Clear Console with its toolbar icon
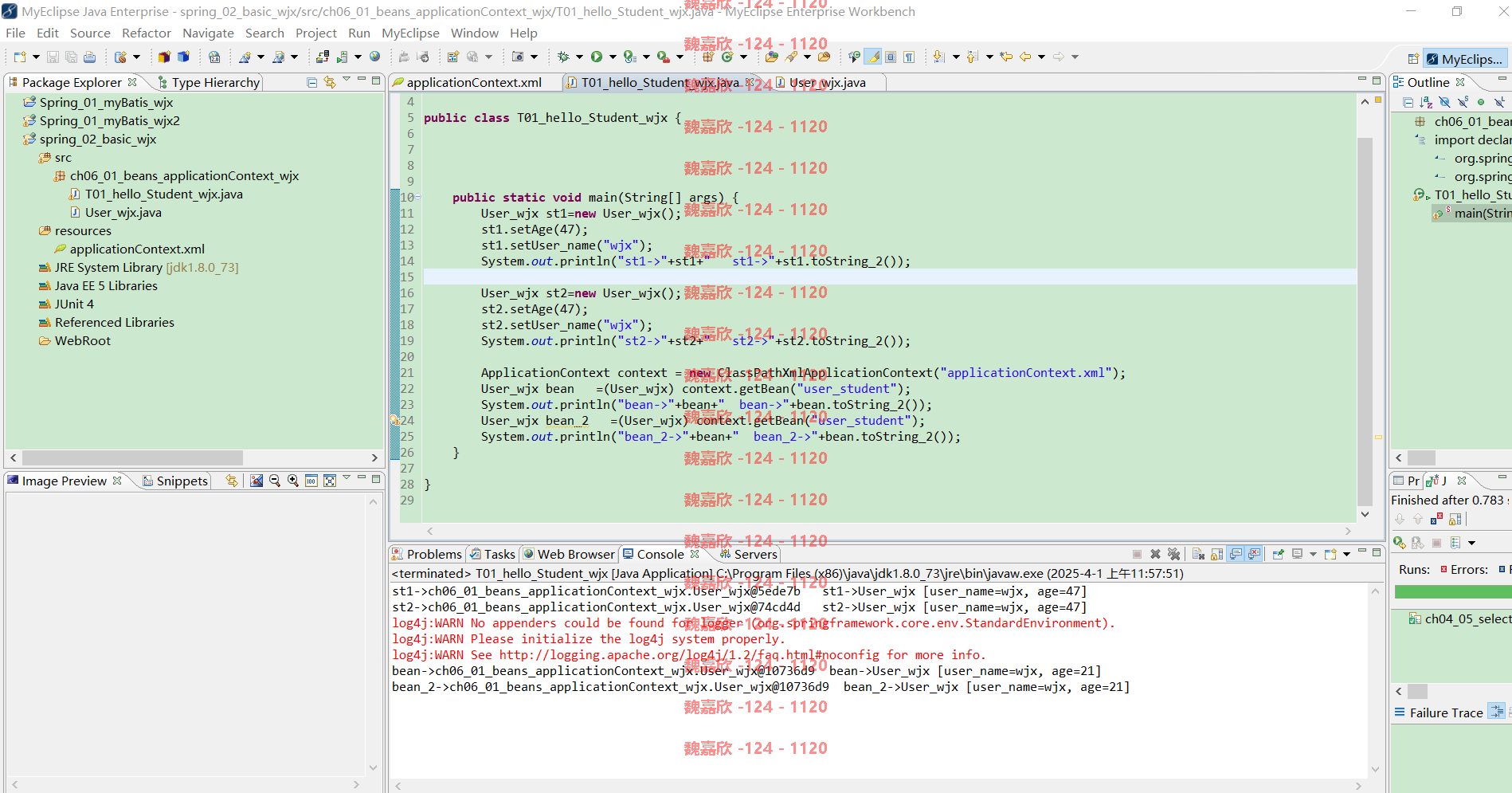The width and height of the screenshot is (1512, 793). tap(1198, 554)
